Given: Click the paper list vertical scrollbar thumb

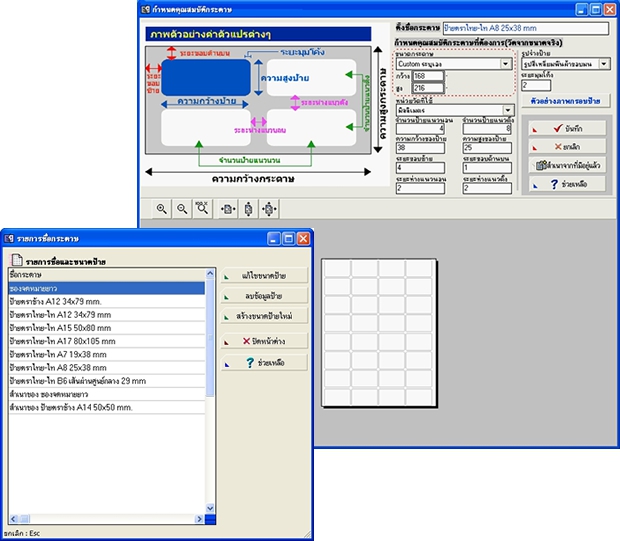Looking at the screenshot, I should [210, 338].
